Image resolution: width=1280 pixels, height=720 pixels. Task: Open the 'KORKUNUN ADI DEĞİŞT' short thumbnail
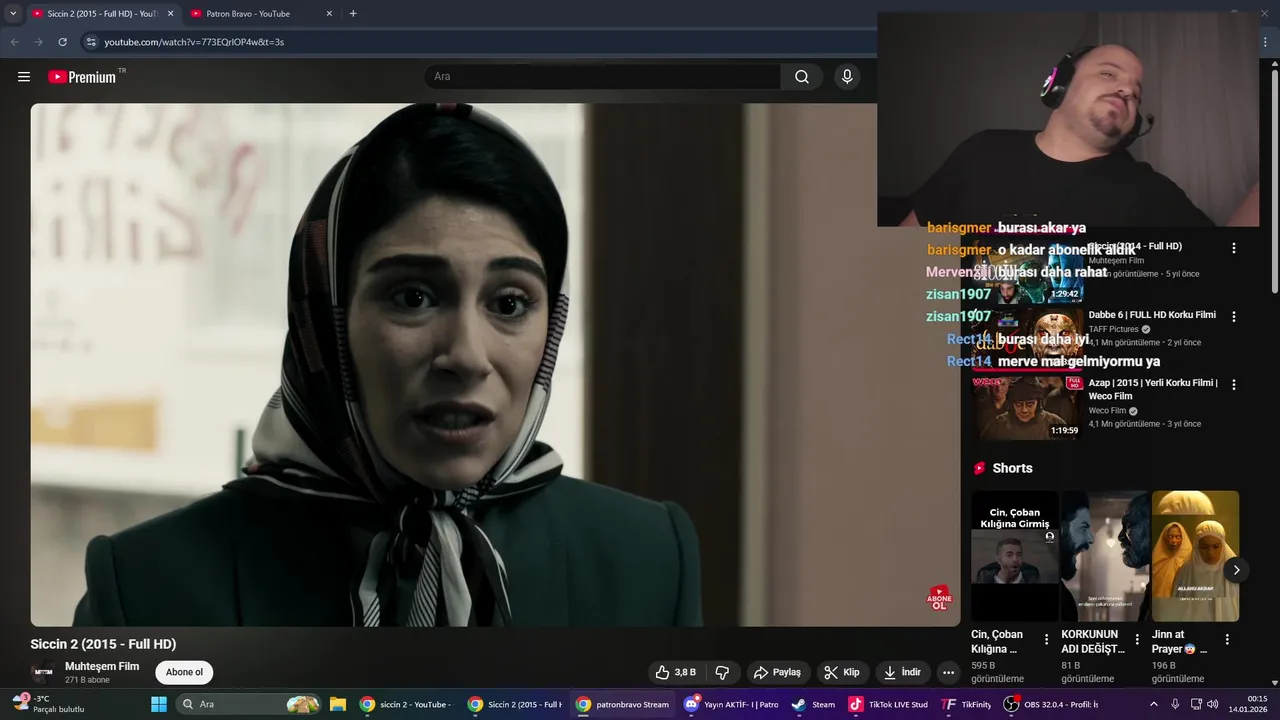(1105, 556)
